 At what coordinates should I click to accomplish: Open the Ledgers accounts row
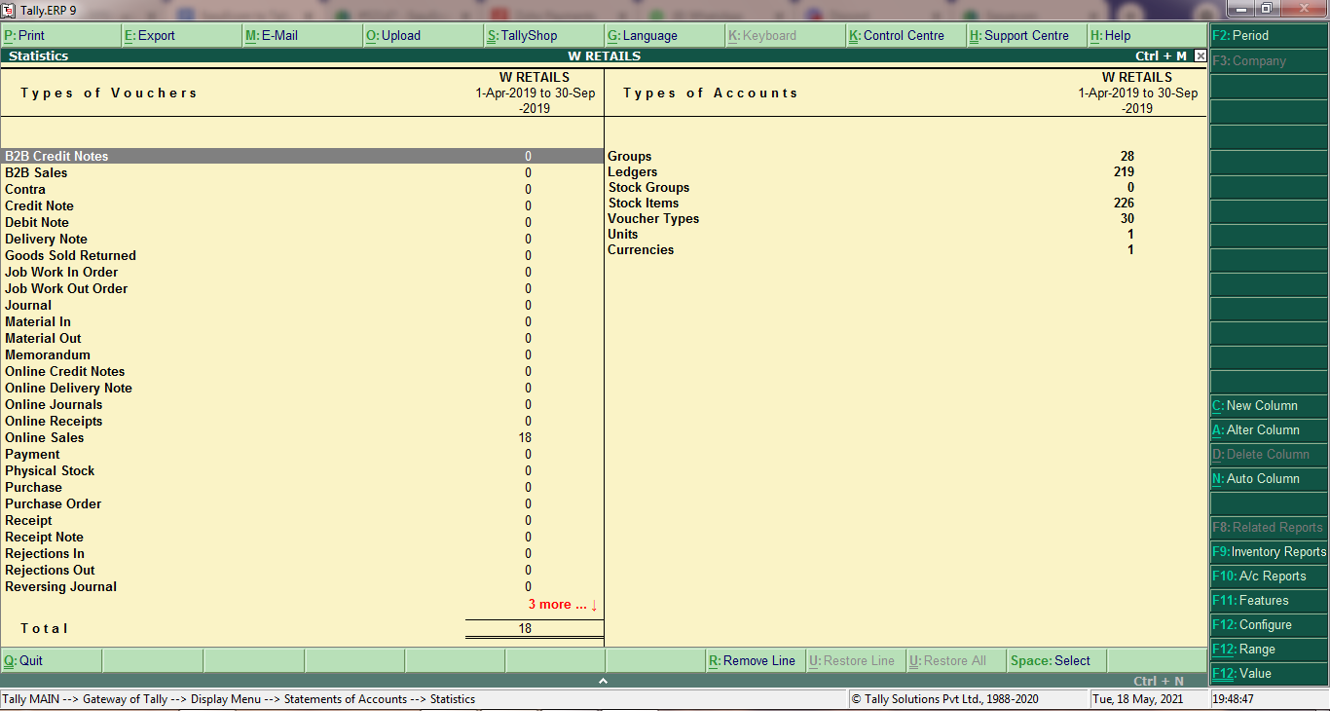(x=906, y=172)
